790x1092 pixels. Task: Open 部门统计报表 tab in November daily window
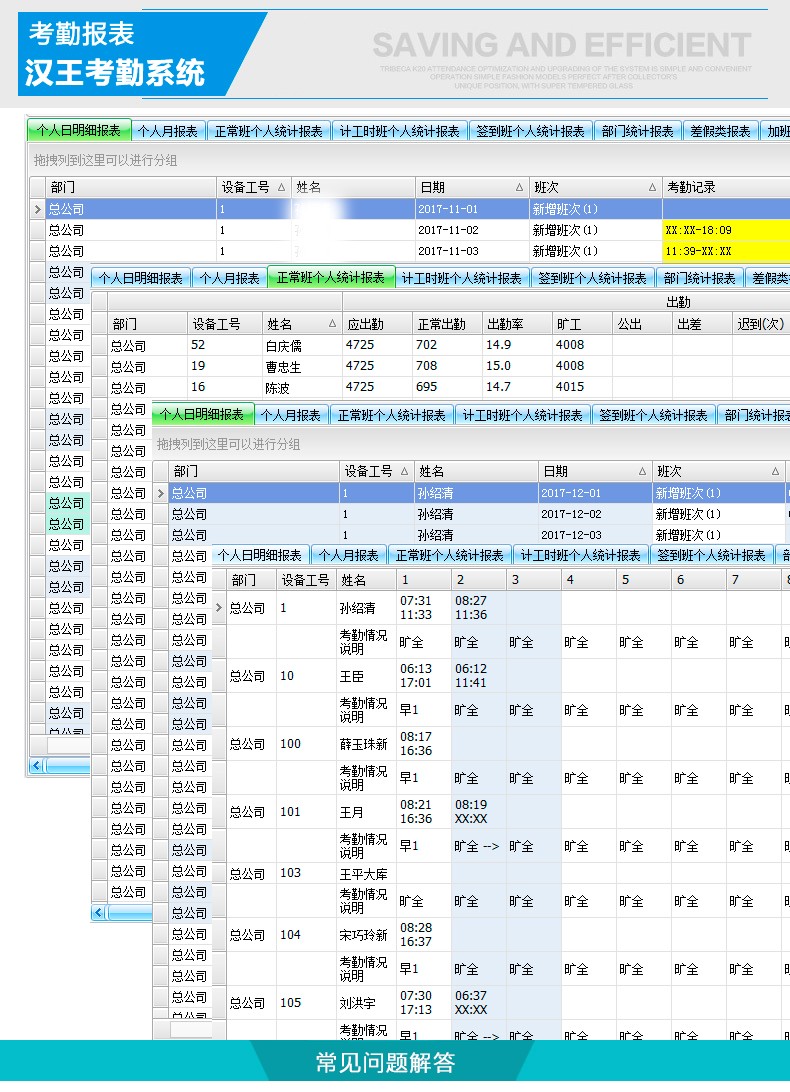coord(637,131)
